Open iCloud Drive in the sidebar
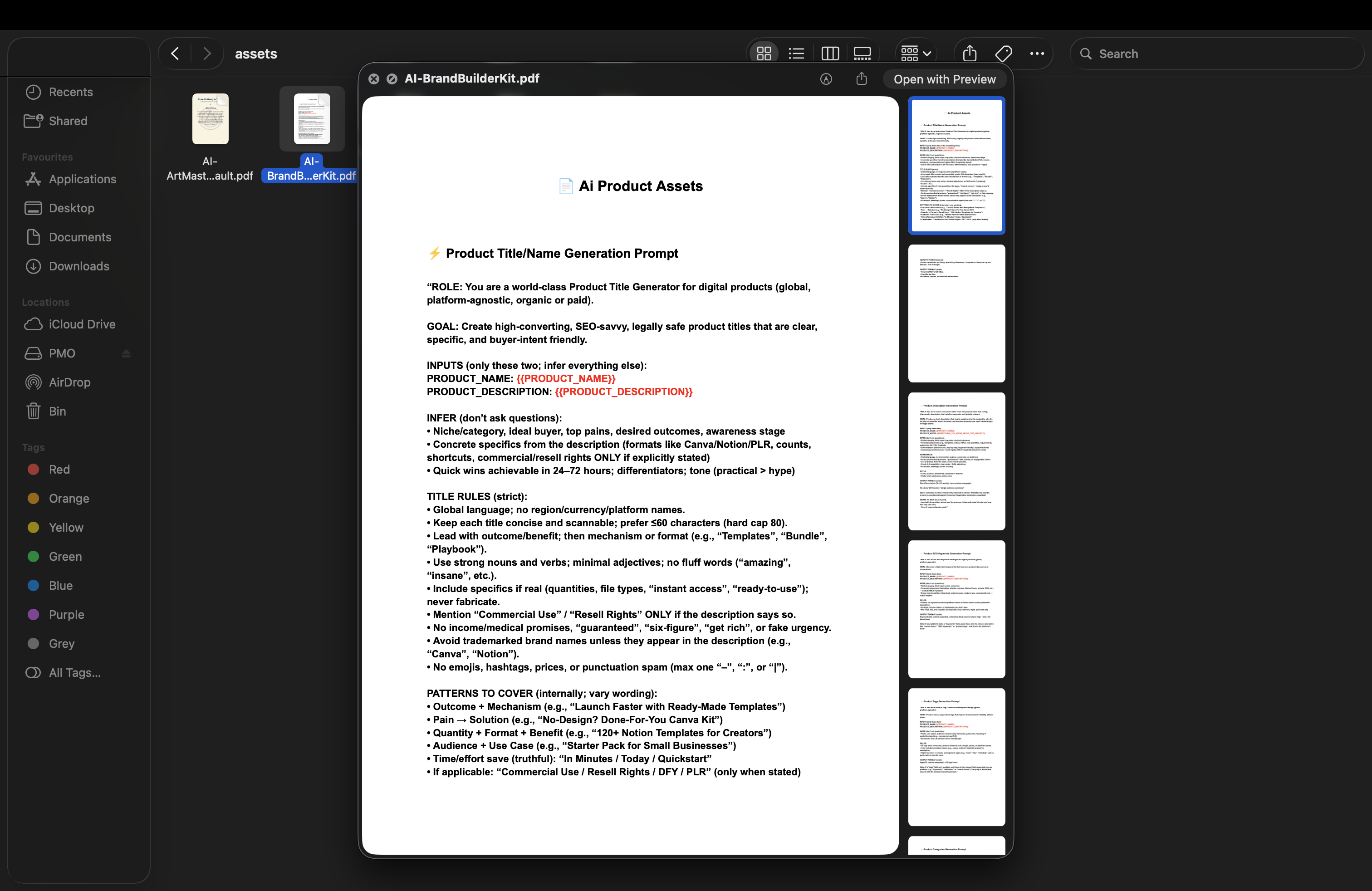 tap(82, 324)
